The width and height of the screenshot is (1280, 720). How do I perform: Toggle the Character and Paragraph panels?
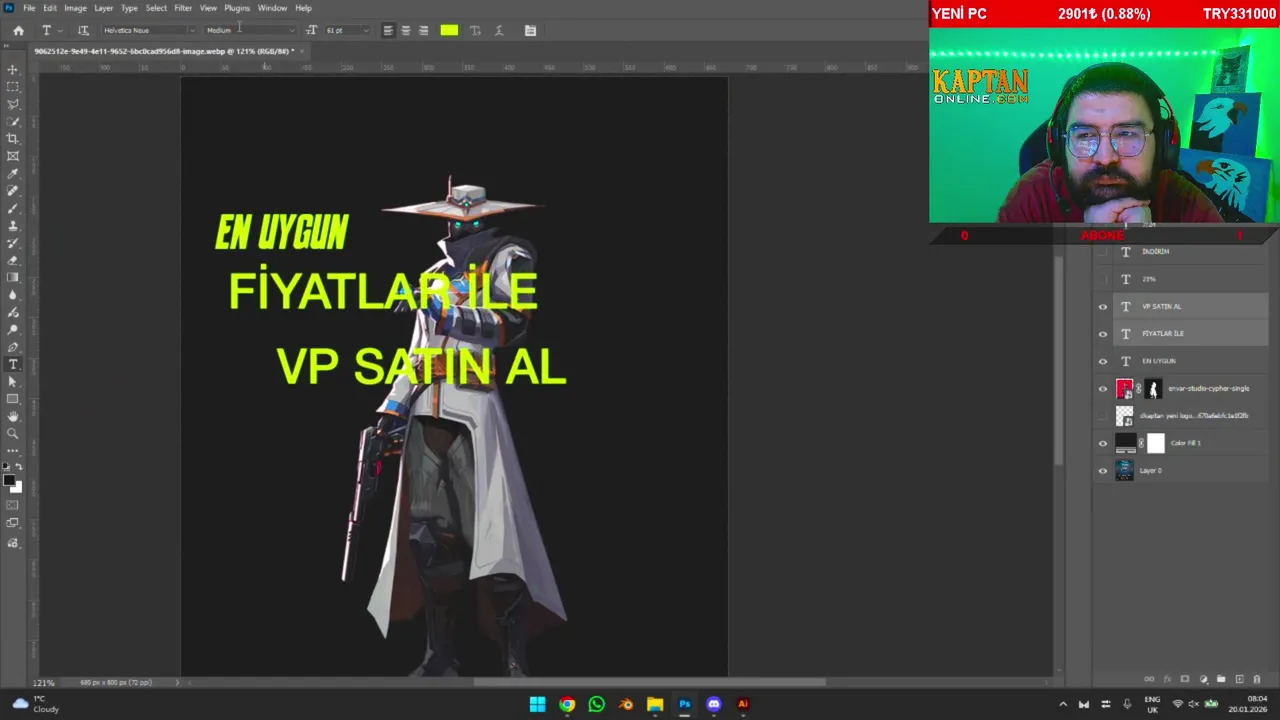530,30
